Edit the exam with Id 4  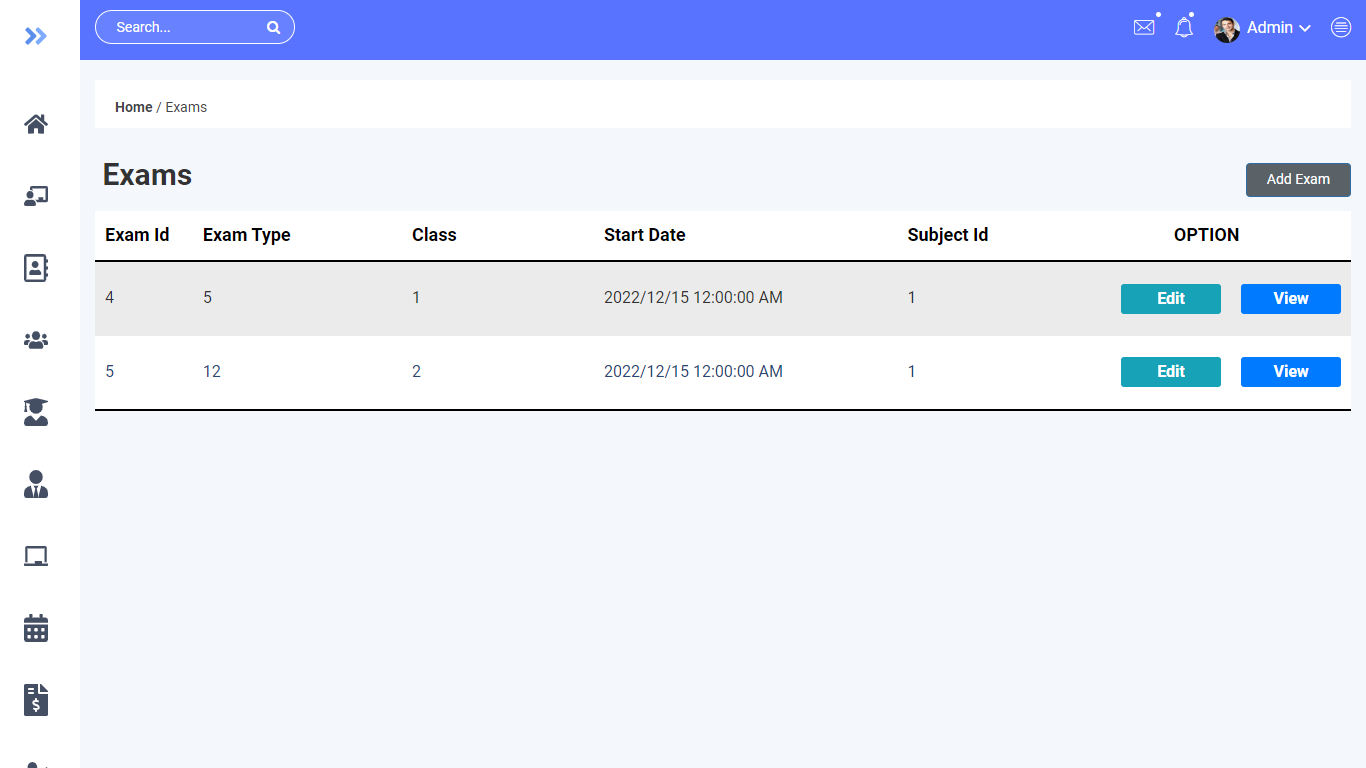(x=1171, y=299)
